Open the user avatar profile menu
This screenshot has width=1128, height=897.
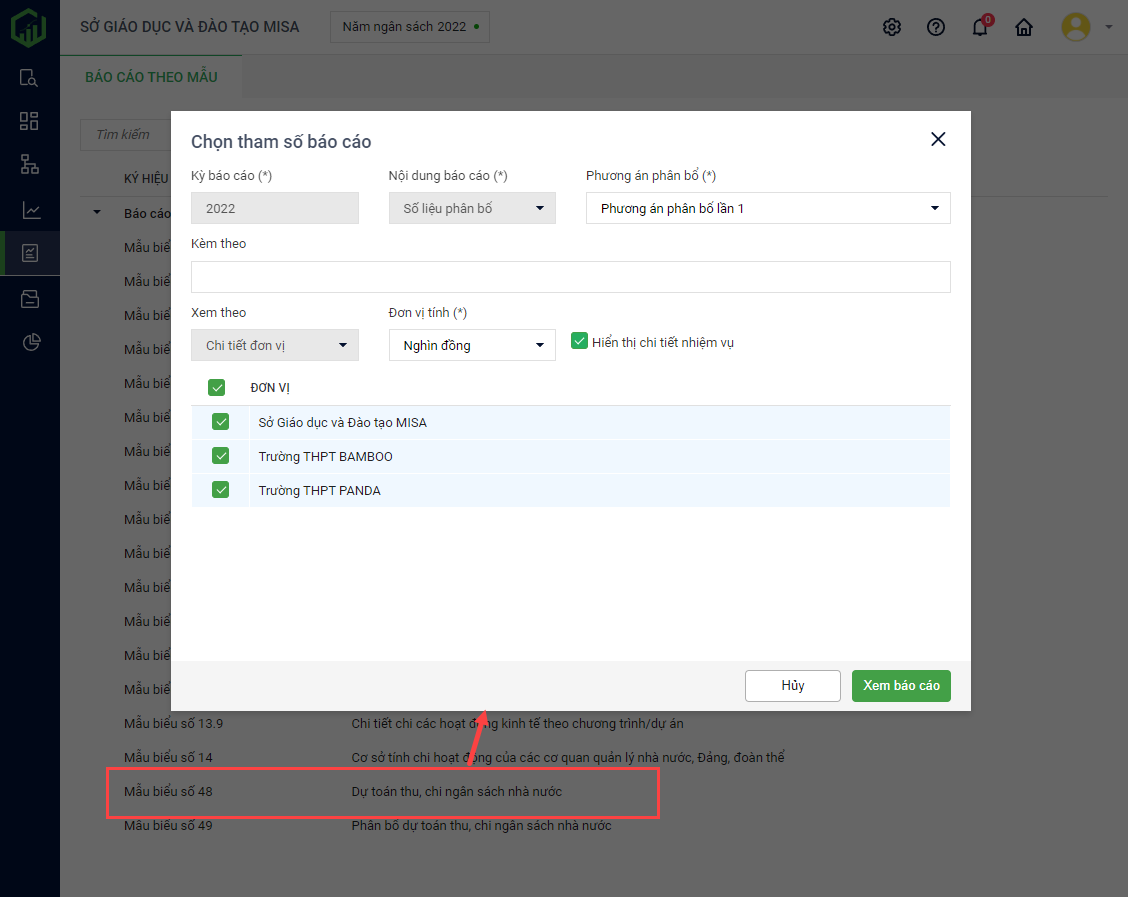tap(1076, 27)
